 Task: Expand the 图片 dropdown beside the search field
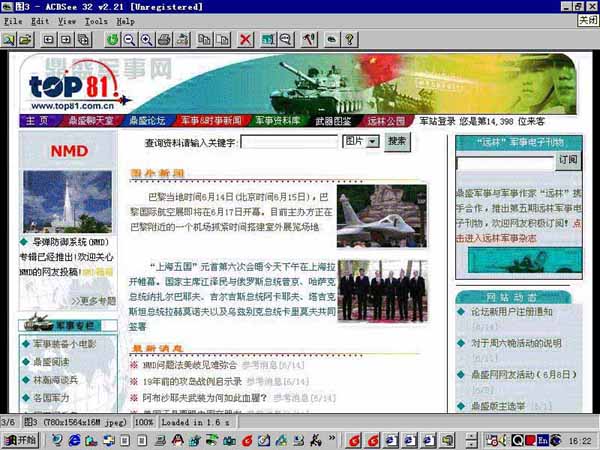372,142
